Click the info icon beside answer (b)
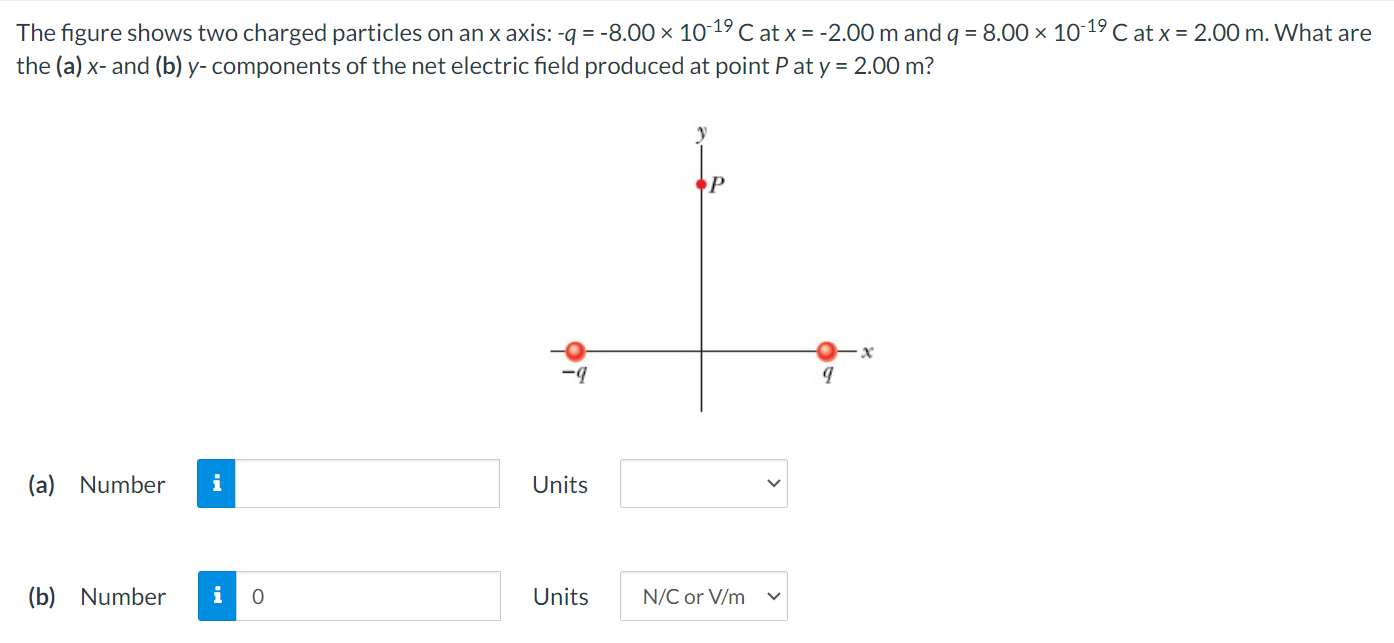The height and width of the screenshot is (643, 1394). pyautogui.click(x=216, y=596)
